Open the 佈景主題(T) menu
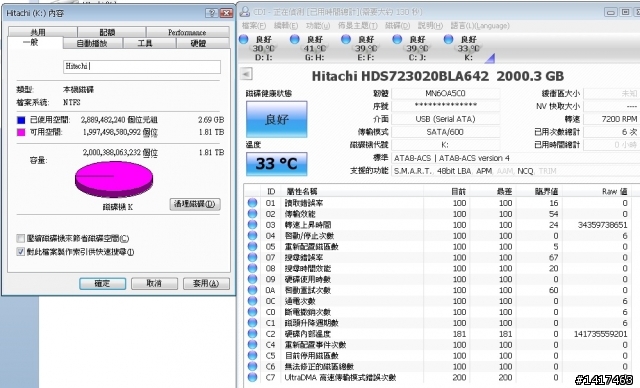Viewport: 640px width, 388px height. pos(358,26)
